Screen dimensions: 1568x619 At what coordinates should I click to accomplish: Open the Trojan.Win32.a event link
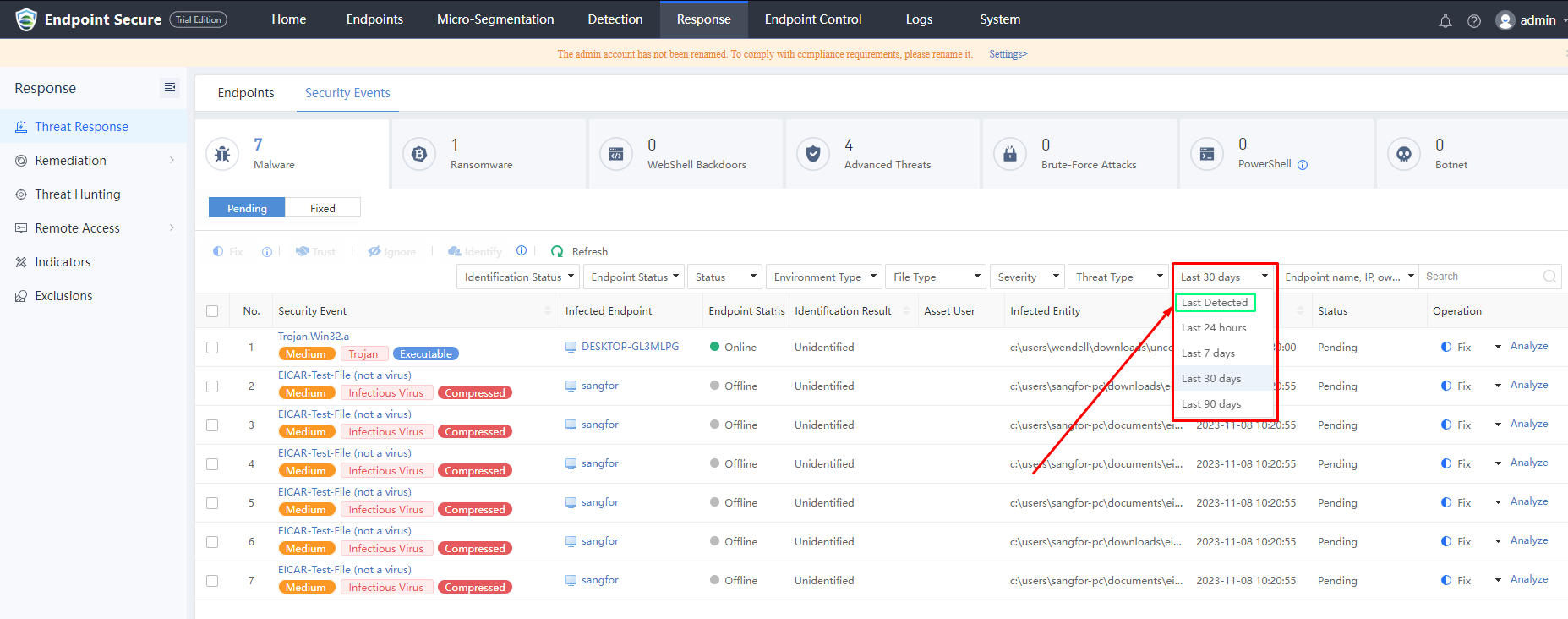click(314, 337)
